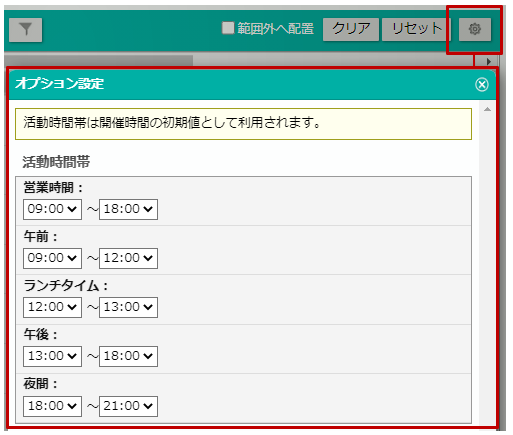
Task: Click the リセット button
Action: click(416, 29)
